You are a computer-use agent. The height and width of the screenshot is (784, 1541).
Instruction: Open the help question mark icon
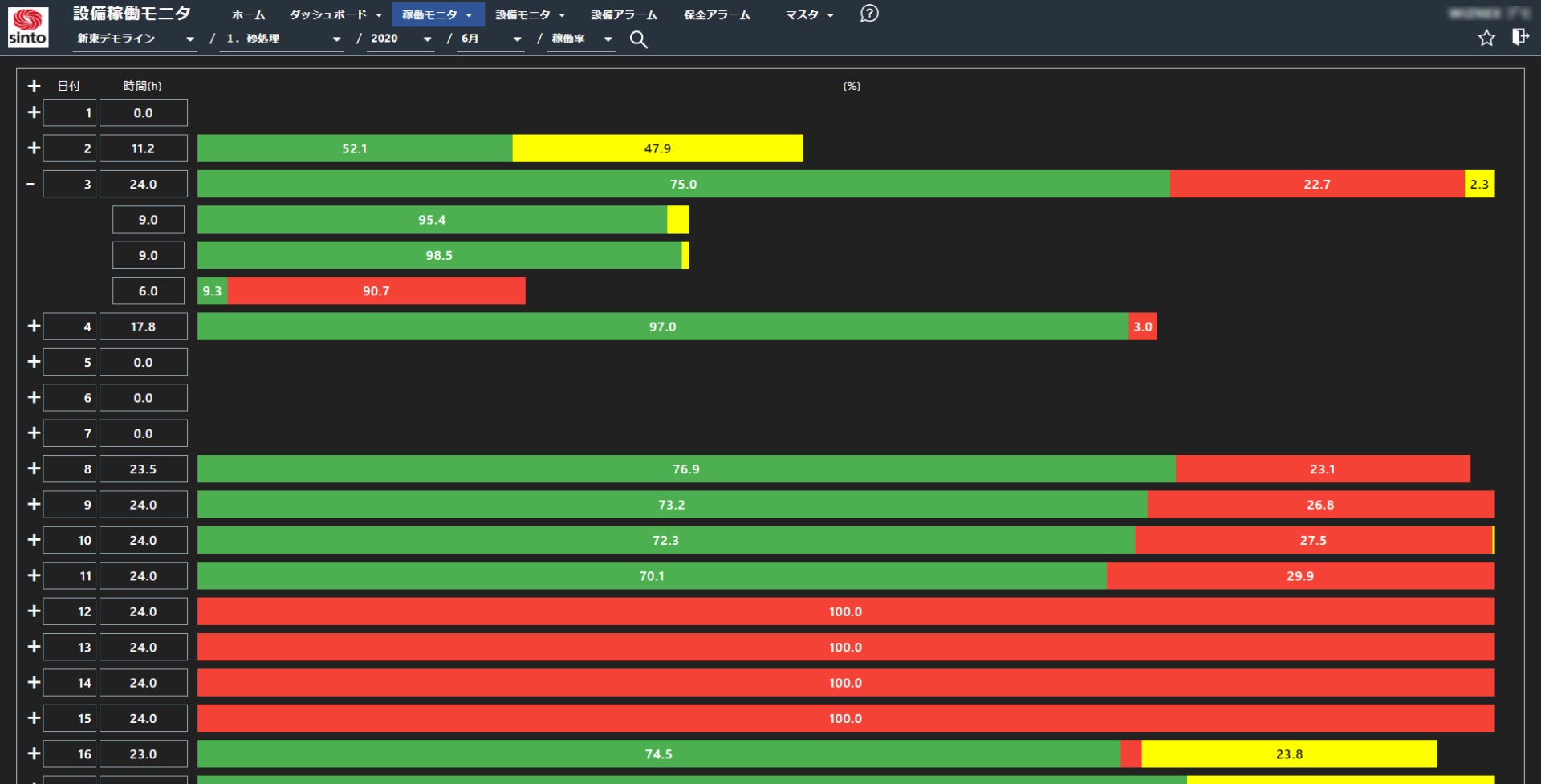869,14
